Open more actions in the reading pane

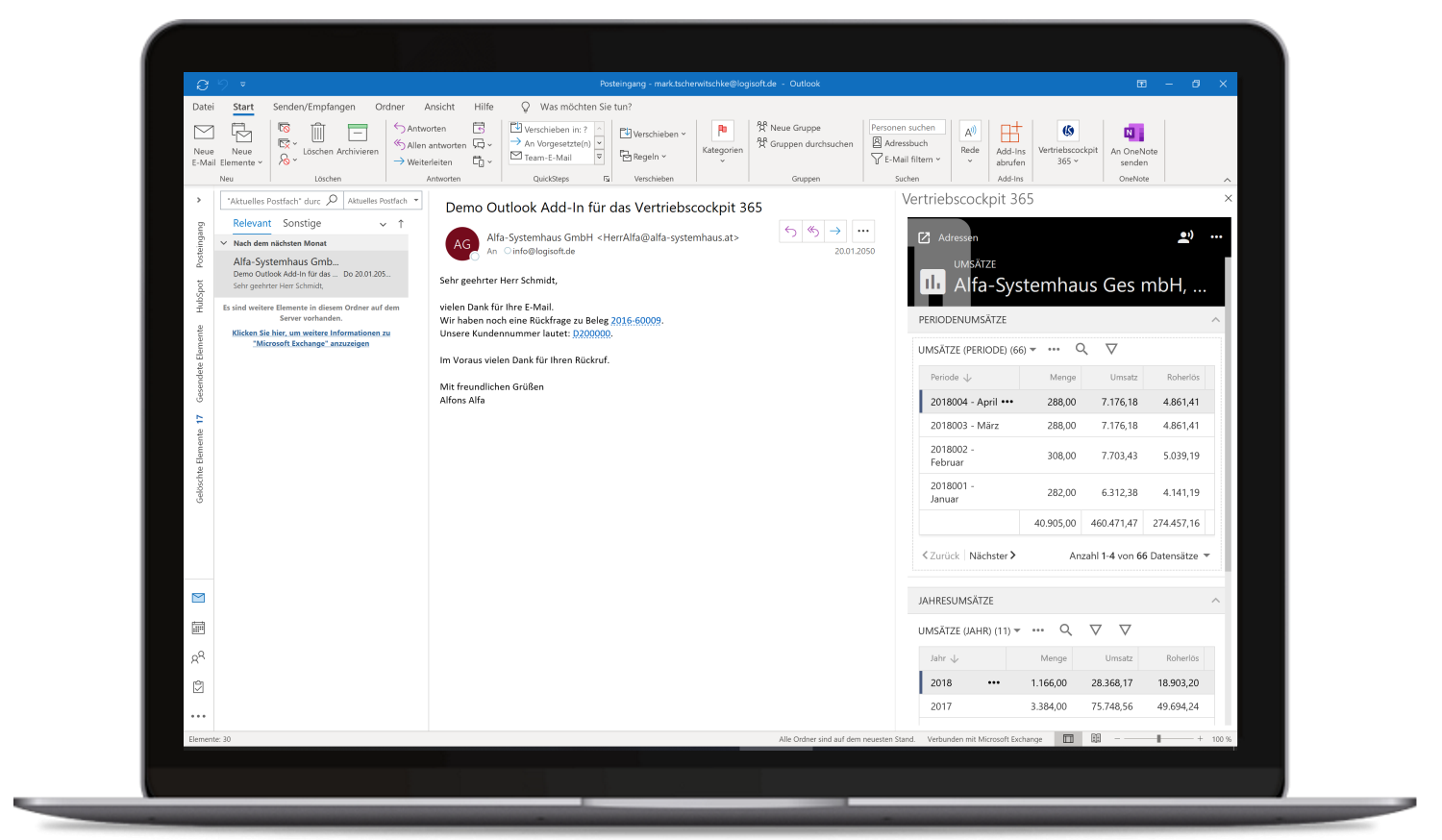click(863, 231)
